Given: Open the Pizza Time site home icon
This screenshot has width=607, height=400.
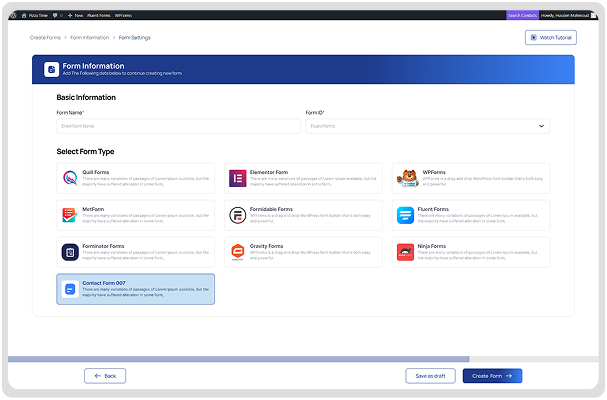Looking at the screenshot, I should (x=24, y=15).
